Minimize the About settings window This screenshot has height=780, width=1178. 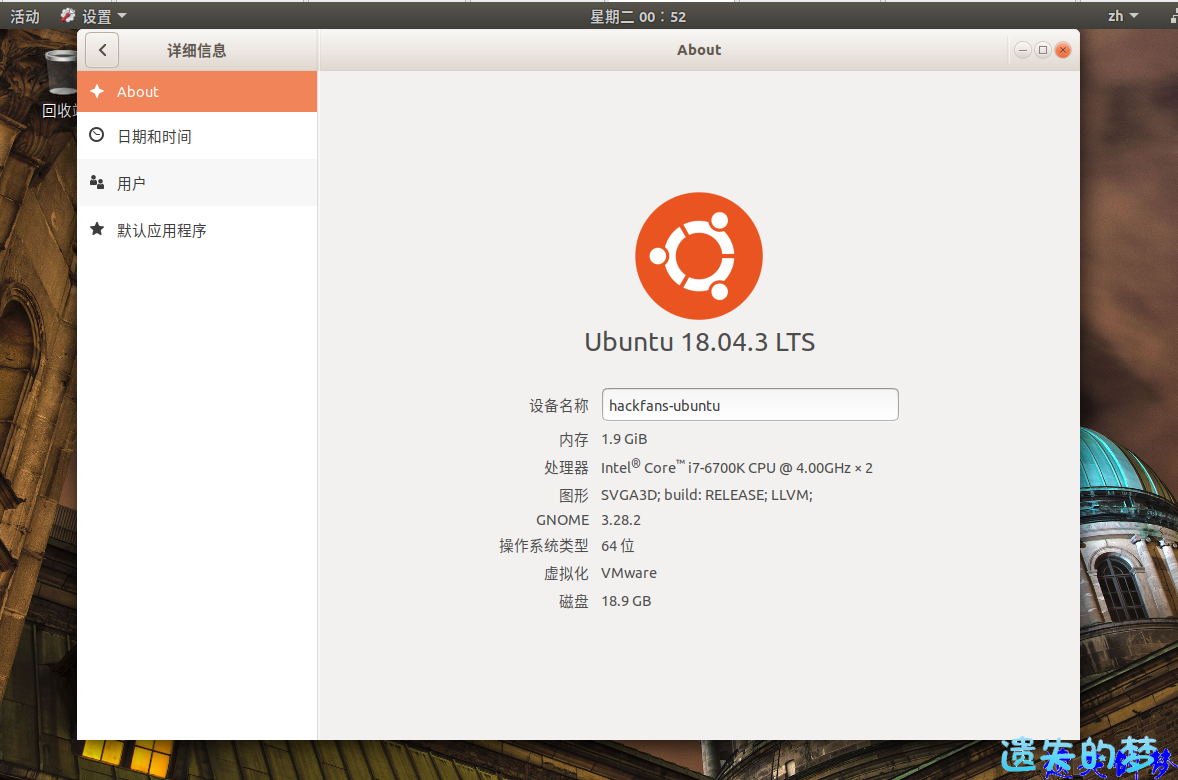(1022, 50)
